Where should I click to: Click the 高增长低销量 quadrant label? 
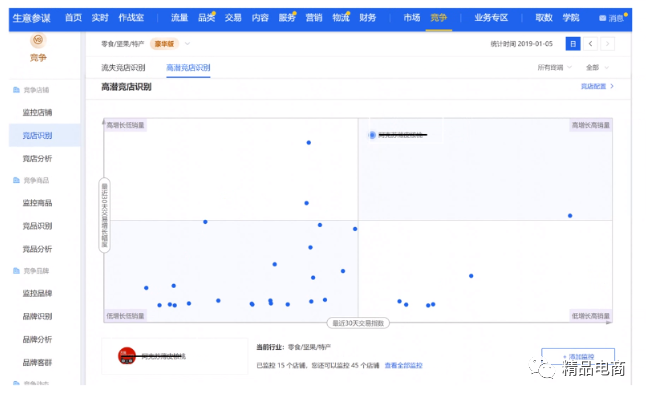[125, 125]
